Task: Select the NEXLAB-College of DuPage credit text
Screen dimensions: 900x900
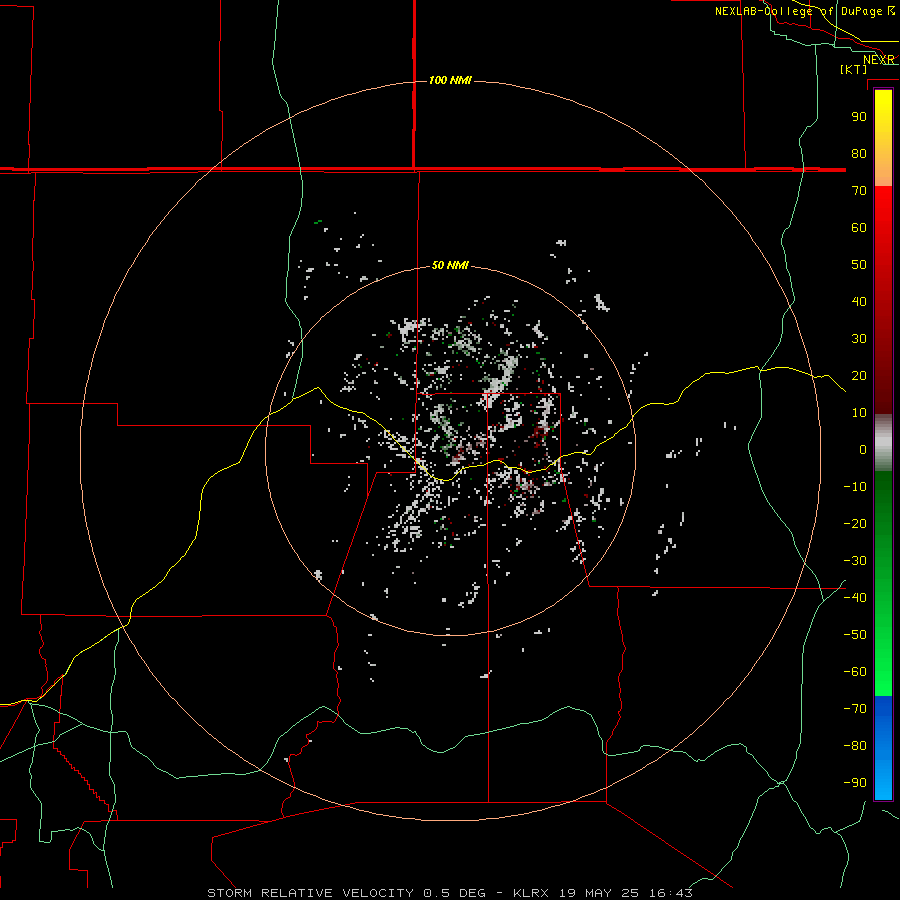Action: point(804,11)
